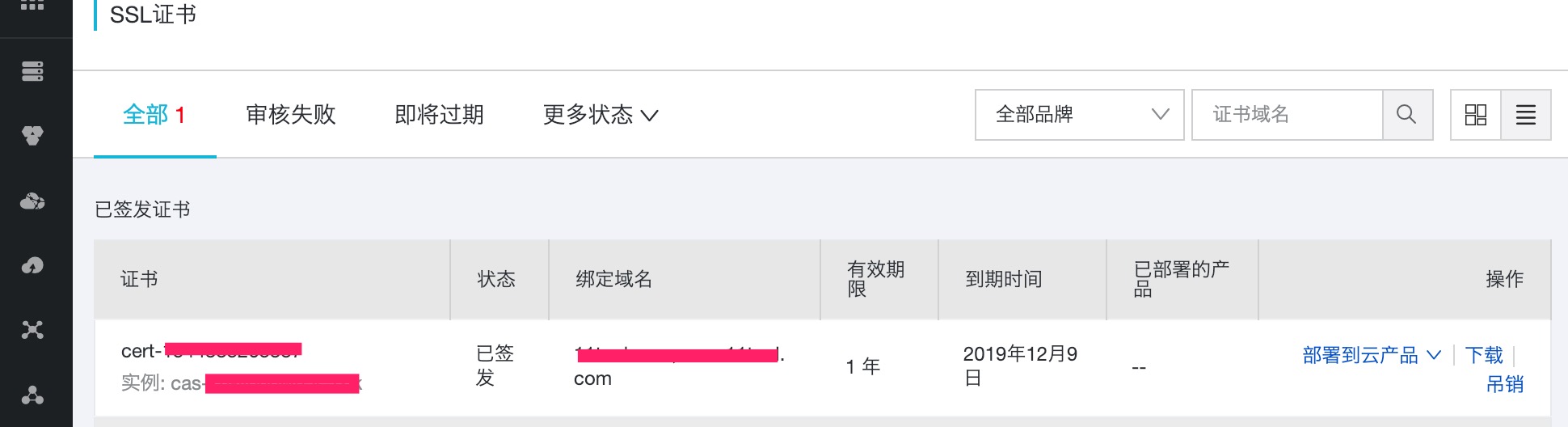Switch to 审核失败 tab

pos(291,115)
